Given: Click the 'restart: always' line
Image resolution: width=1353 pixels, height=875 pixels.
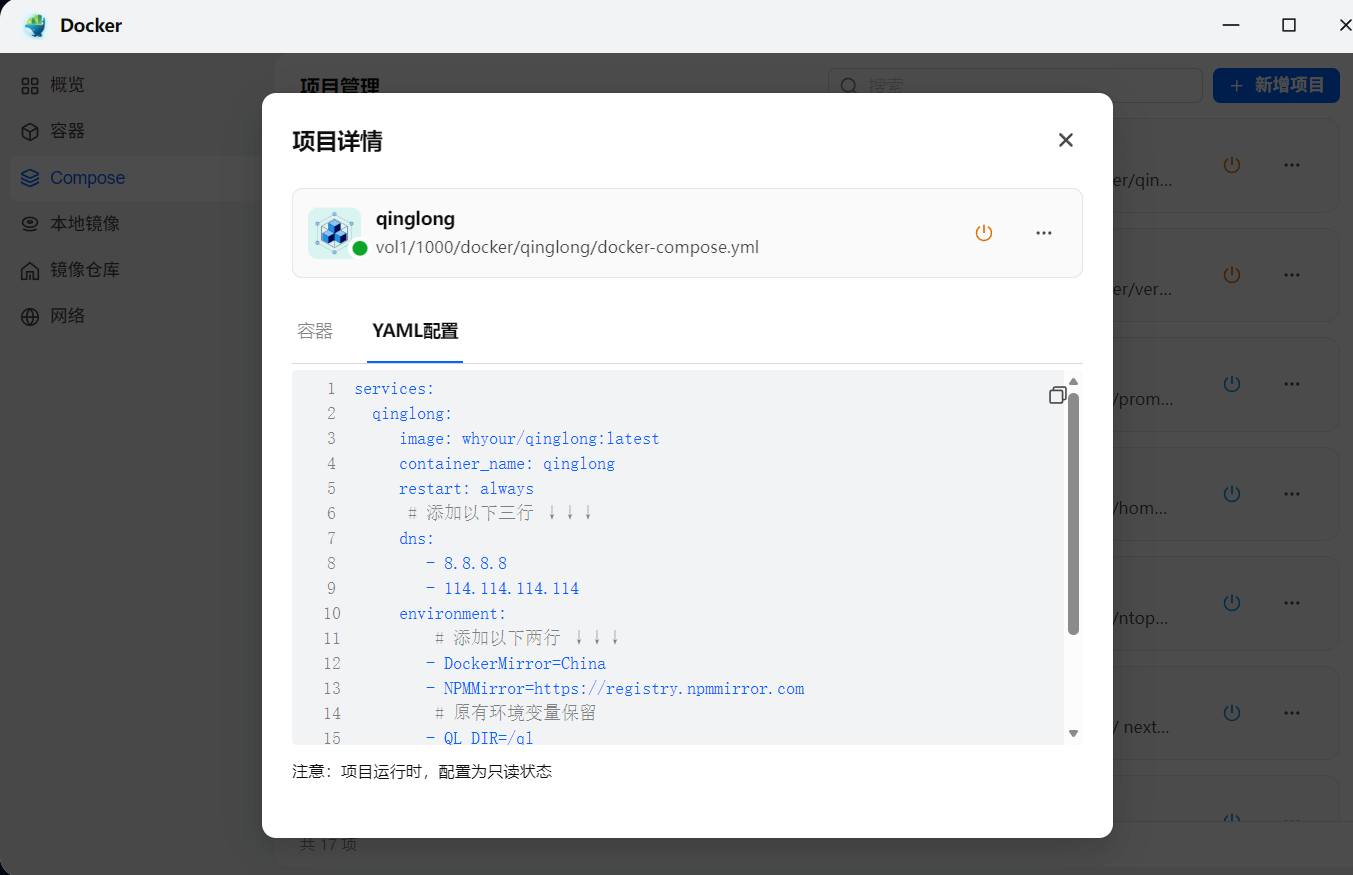Looking at the screenshot, I should (466, 489).
